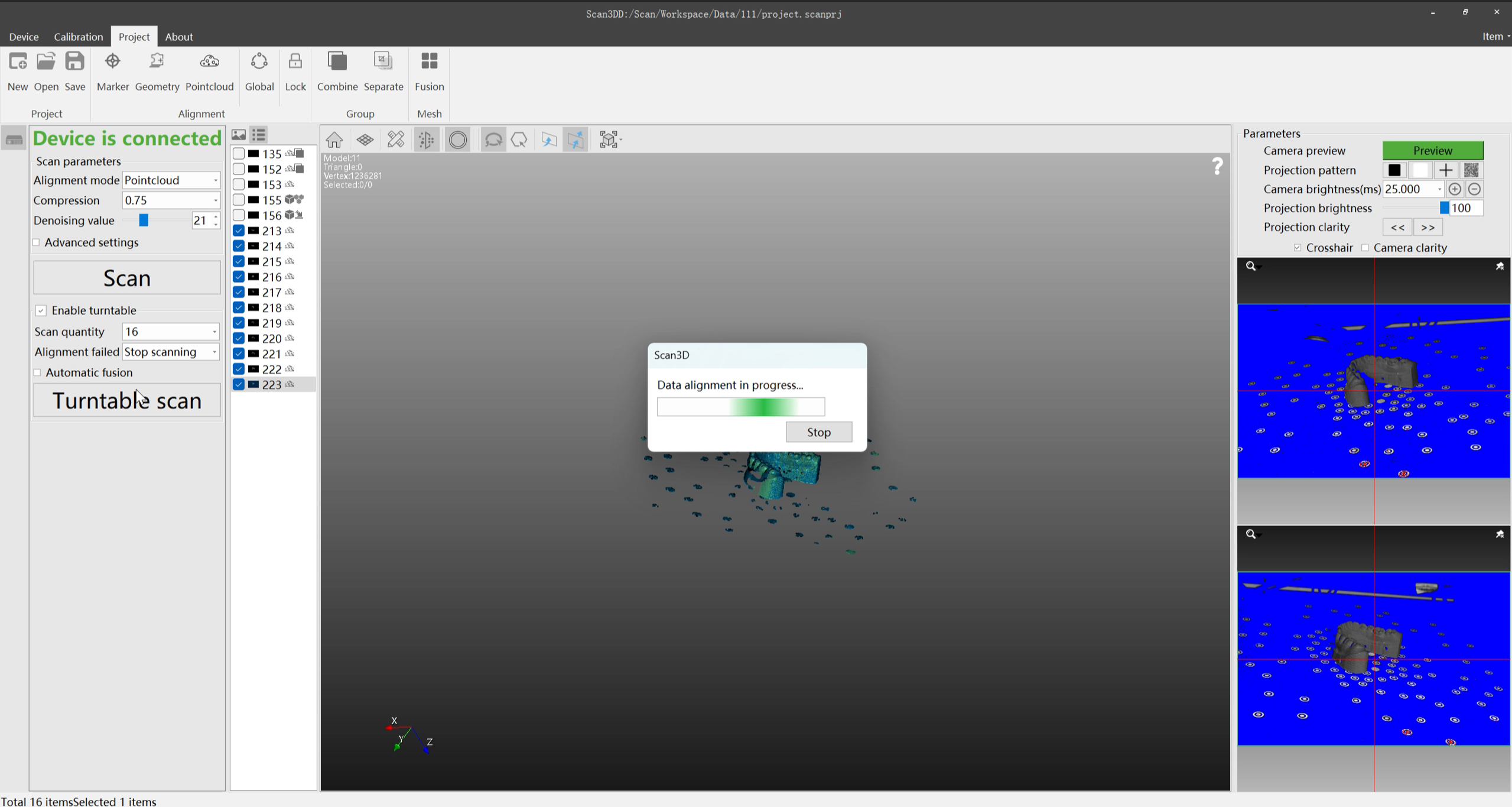Increase camera brightness with plus circle
The height and width of the screenshot is (807, 1512).
(x=1455, y=189)
